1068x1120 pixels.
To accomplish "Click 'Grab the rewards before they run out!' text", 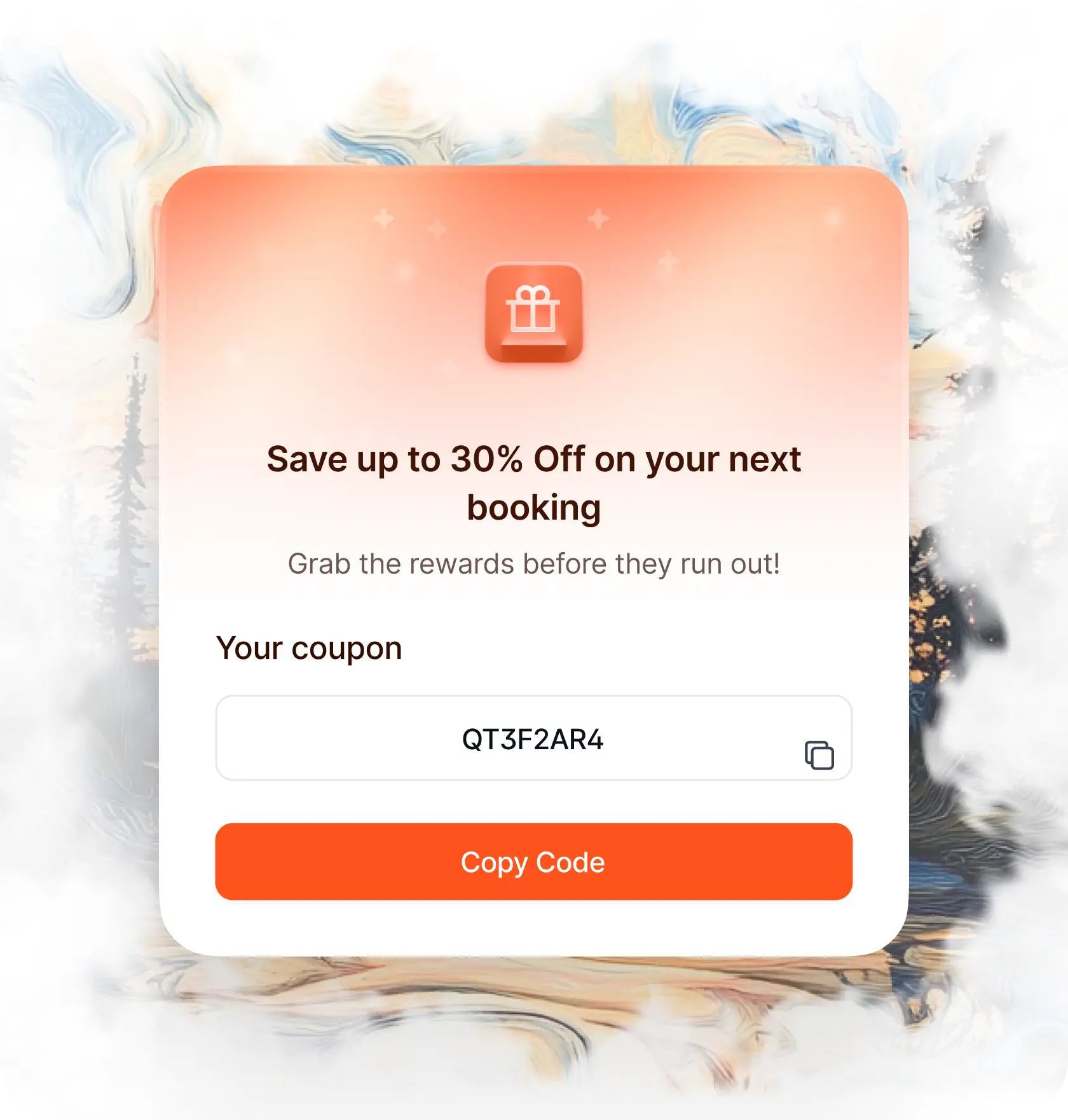I will click(533, 564).
